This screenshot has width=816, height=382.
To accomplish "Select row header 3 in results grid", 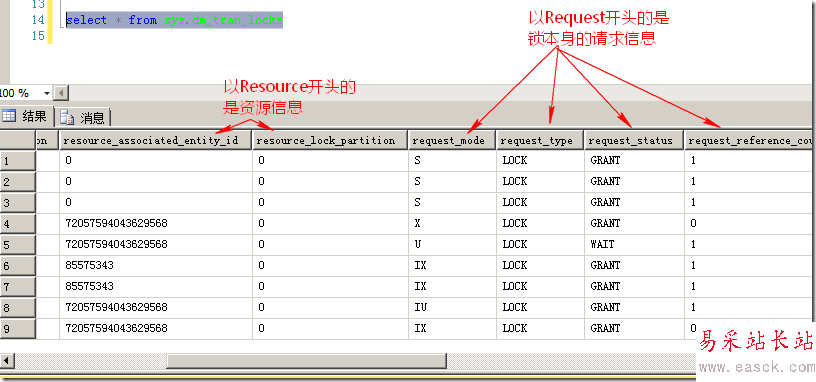I will point(18,202).
